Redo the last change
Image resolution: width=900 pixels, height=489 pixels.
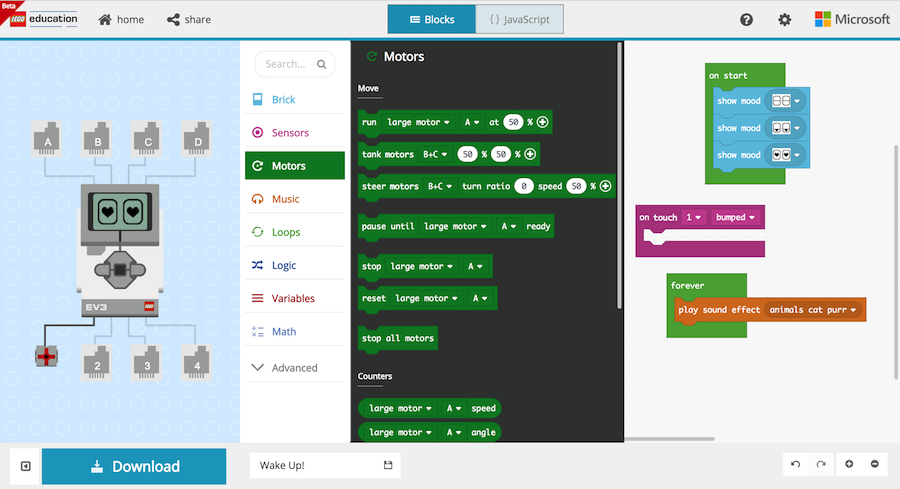(x=821, y=464)
